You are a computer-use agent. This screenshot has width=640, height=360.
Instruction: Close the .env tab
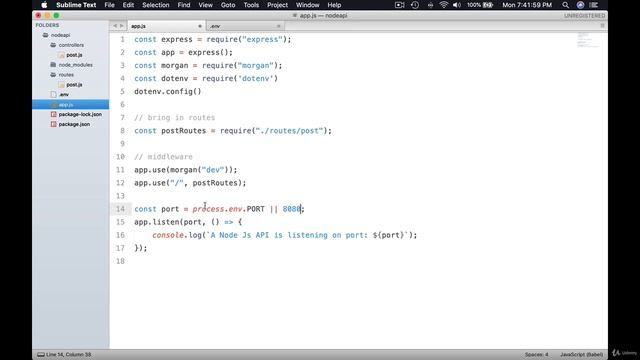coord(279,26)
